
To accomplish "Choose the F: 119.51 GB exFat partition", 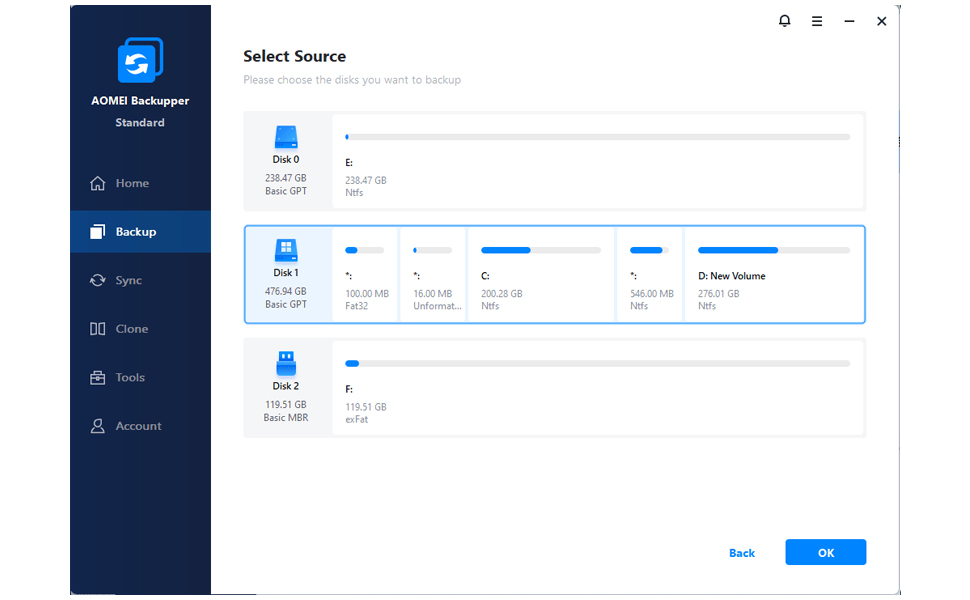I will [x=597, y=387].
